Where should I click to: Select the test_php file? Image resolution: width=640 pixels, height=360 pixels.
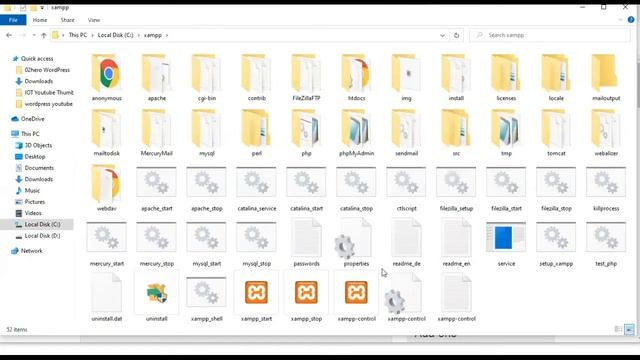coord(606,244)
